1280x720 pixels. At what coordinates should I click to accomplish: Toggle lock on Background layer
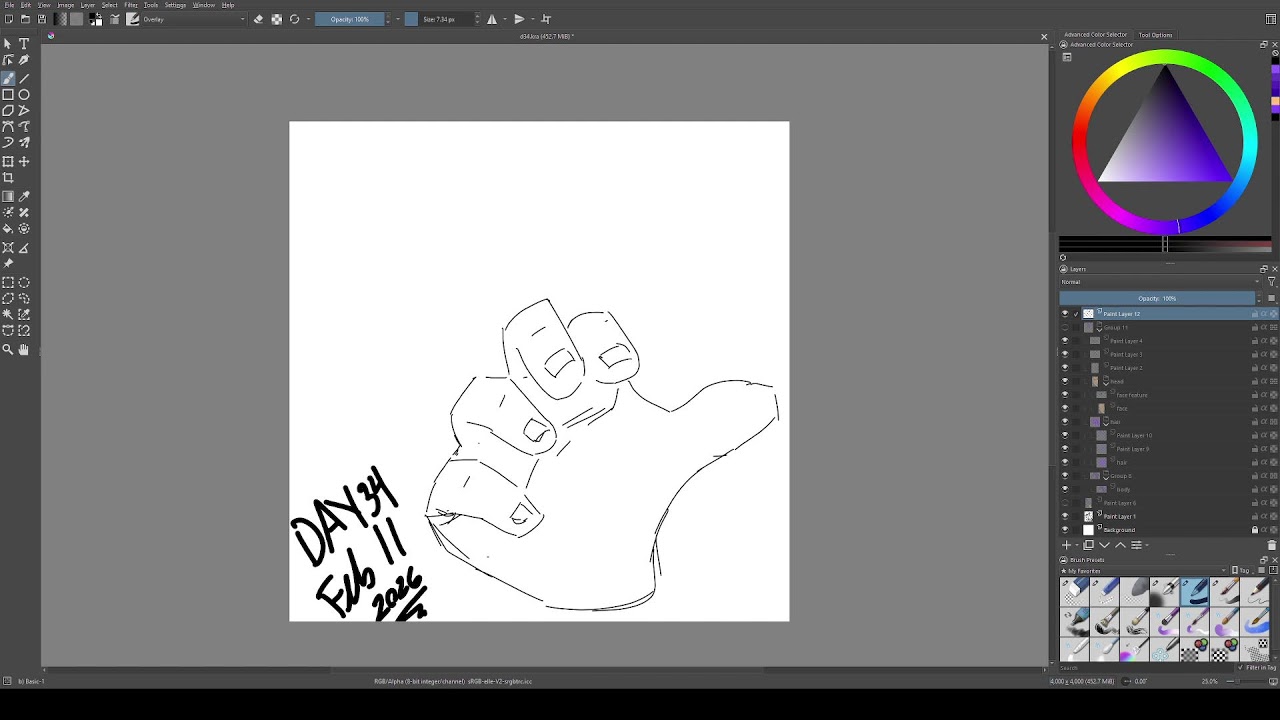coord(1255,530)
